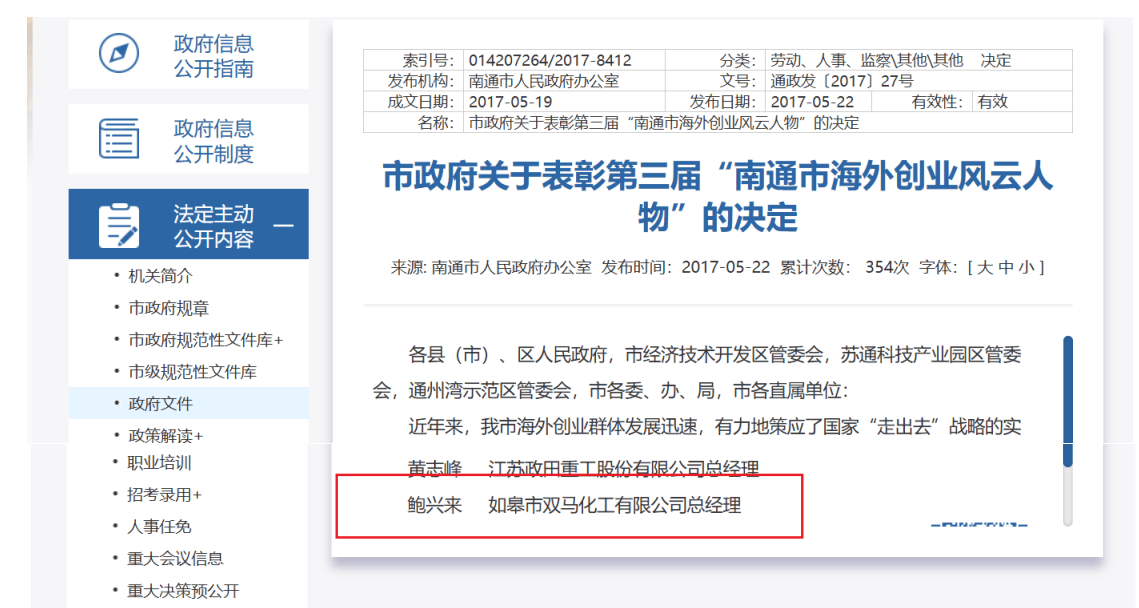Image resolution: width=1139 pixels, height=608 pixels.
Task: Click the clipboard icon for 法定主动公开内容
Action: click(119, 225)
